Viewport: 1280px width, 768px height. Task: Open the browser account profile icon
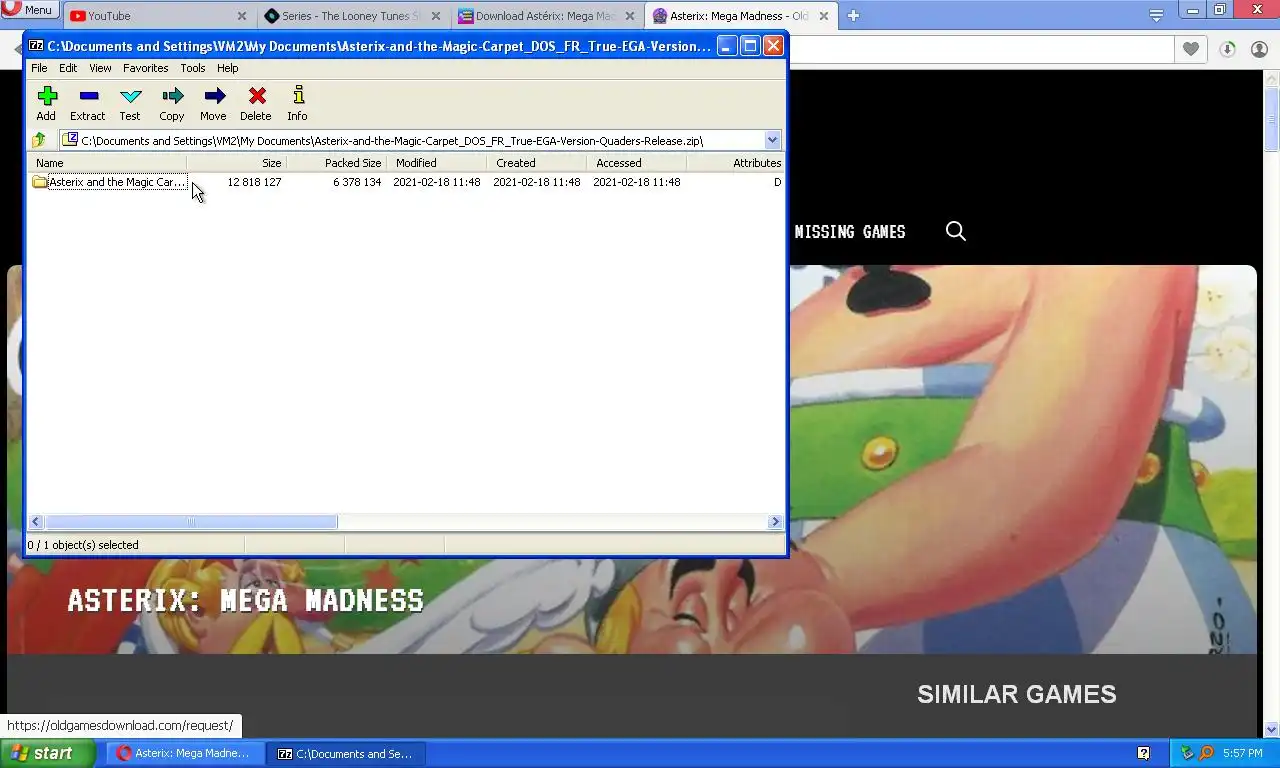tap(1259, 49)
